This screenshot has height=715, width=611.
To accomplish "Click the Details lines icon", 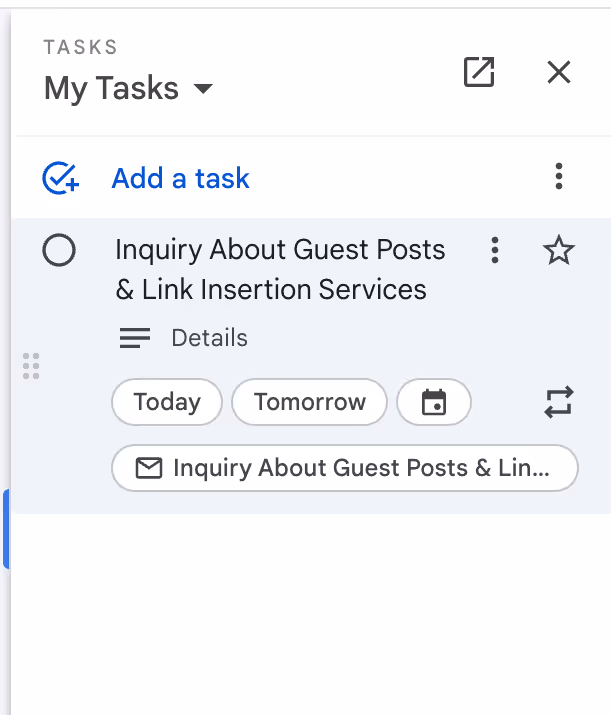I will [135, 338].
